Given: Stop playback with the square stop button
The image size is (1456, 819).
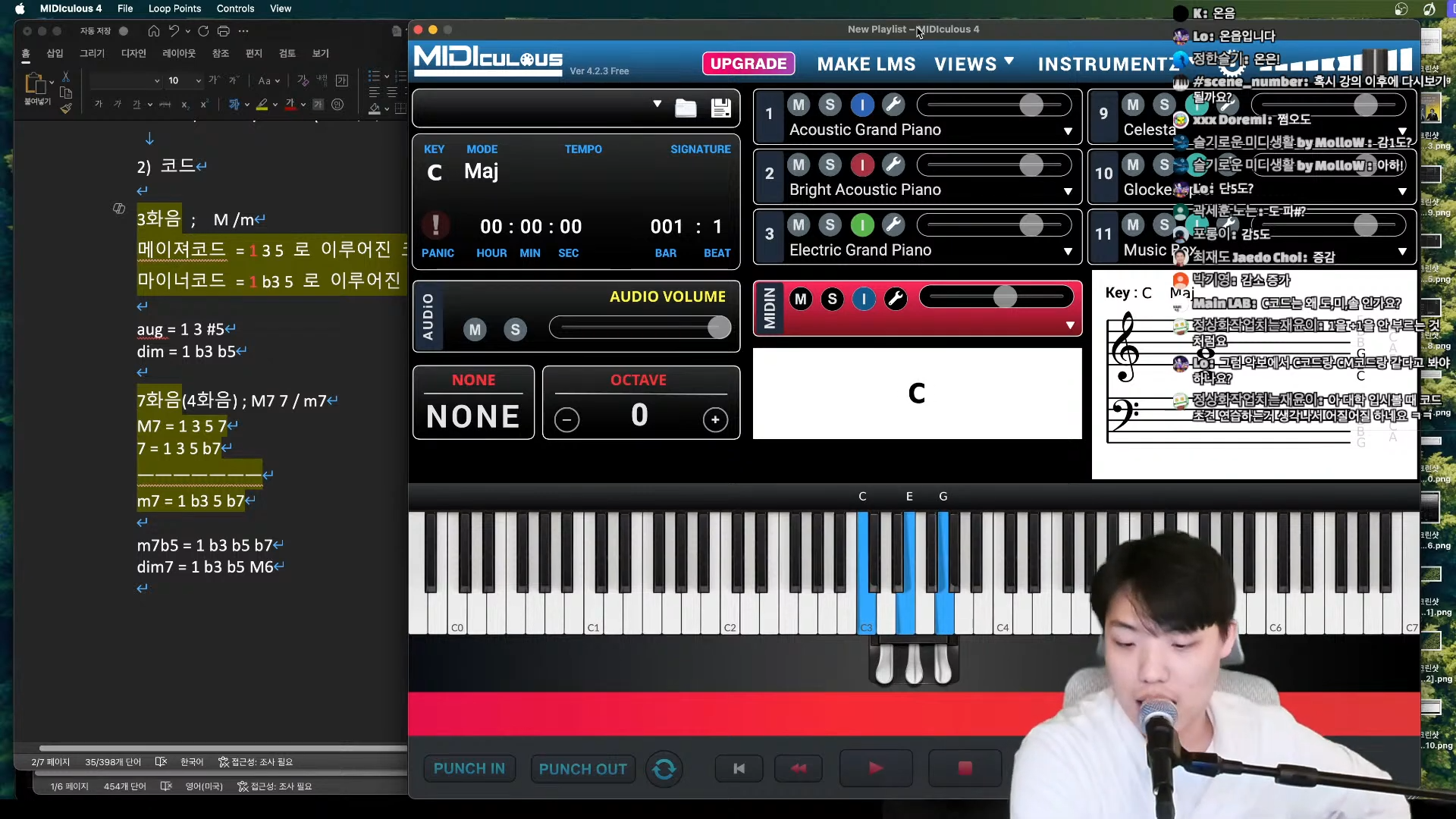Looking at the screenshot, I should 965,768.
